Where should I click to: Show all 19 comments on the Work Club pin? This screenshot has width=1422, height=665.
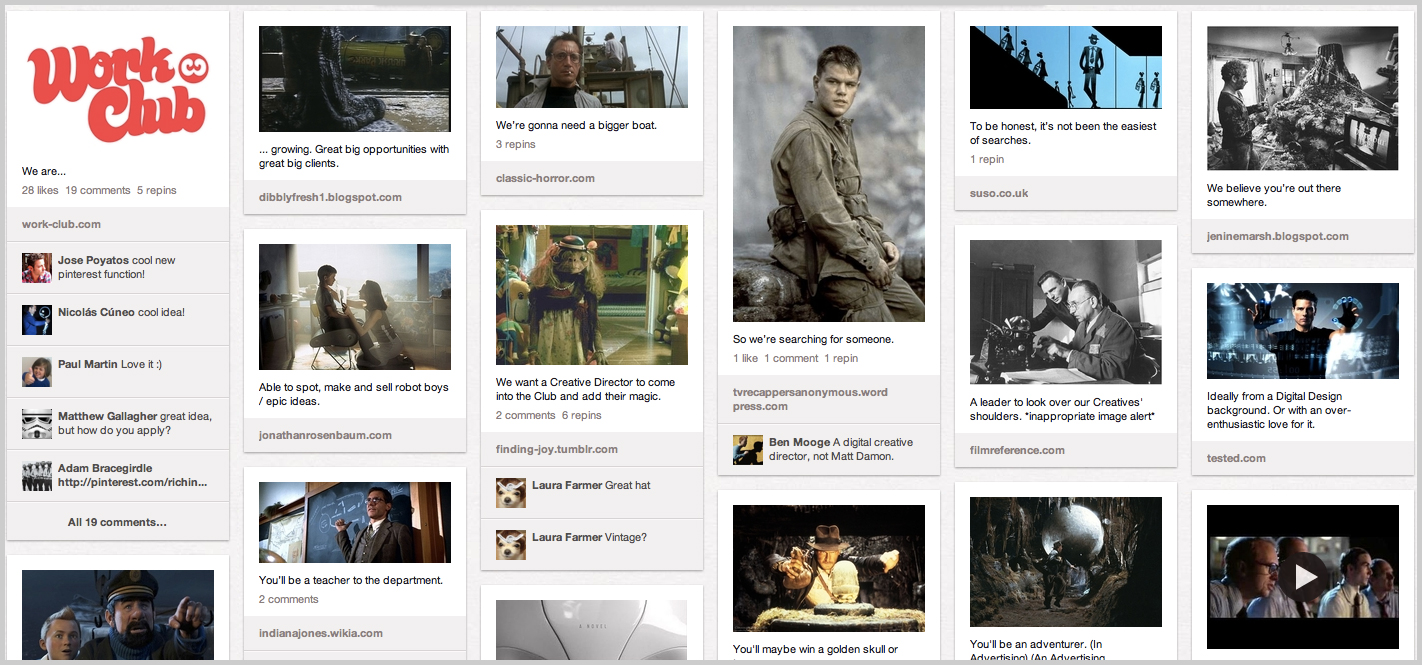[117, 521]
